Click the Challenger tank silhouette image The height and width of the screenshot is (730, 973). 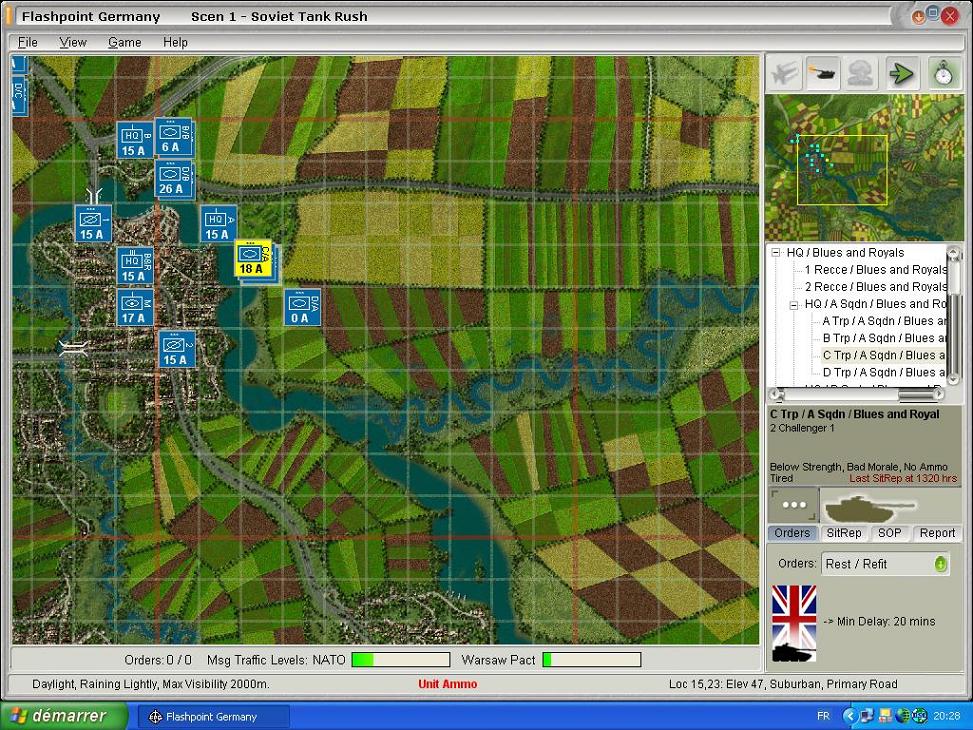(869, 507)
